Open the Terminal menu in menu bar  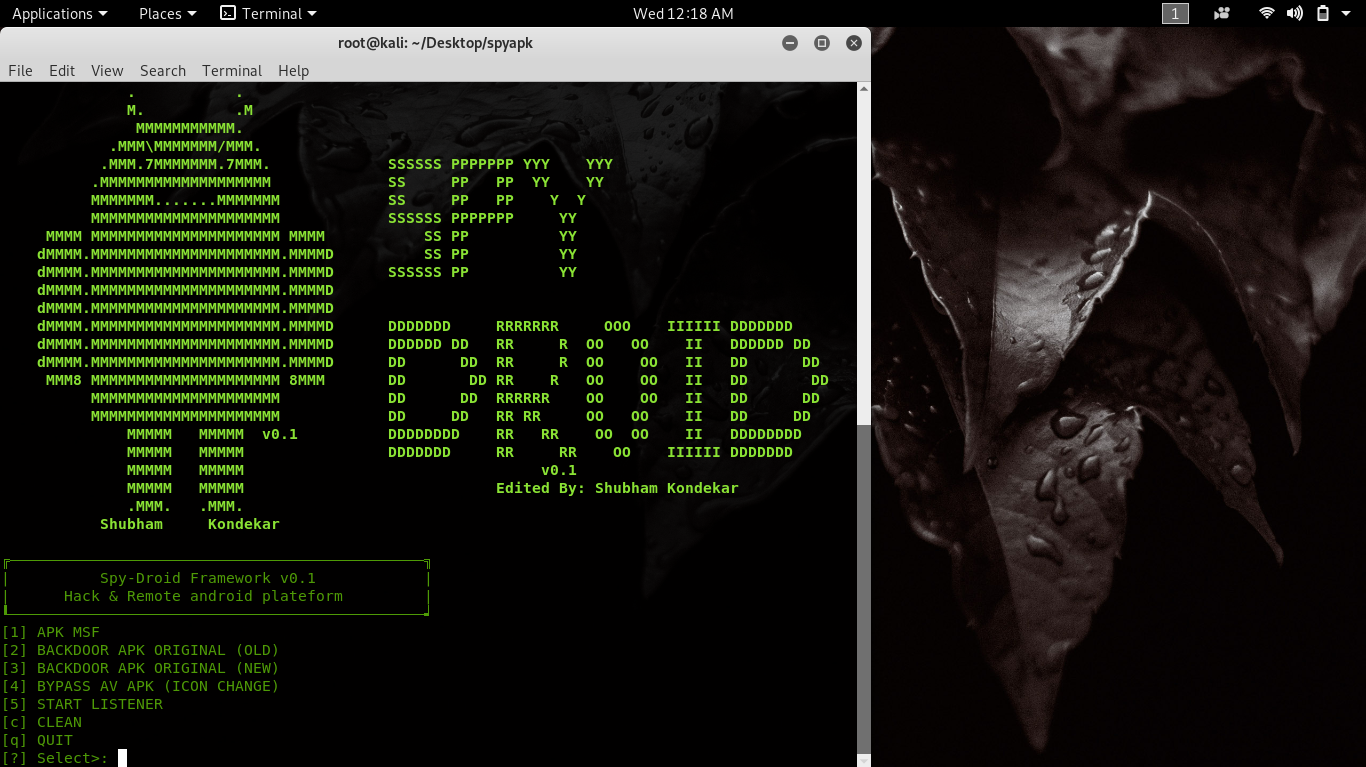[x=232, y=70]
